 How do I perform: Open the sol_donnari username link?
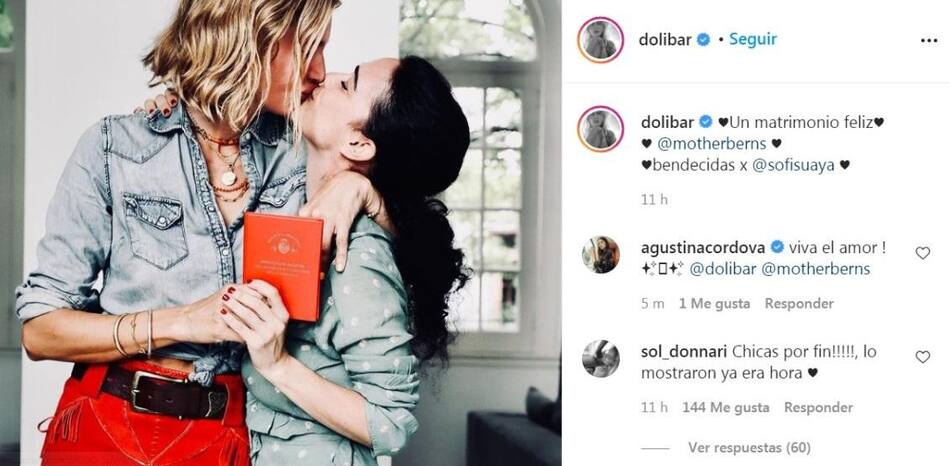point(683,351)
